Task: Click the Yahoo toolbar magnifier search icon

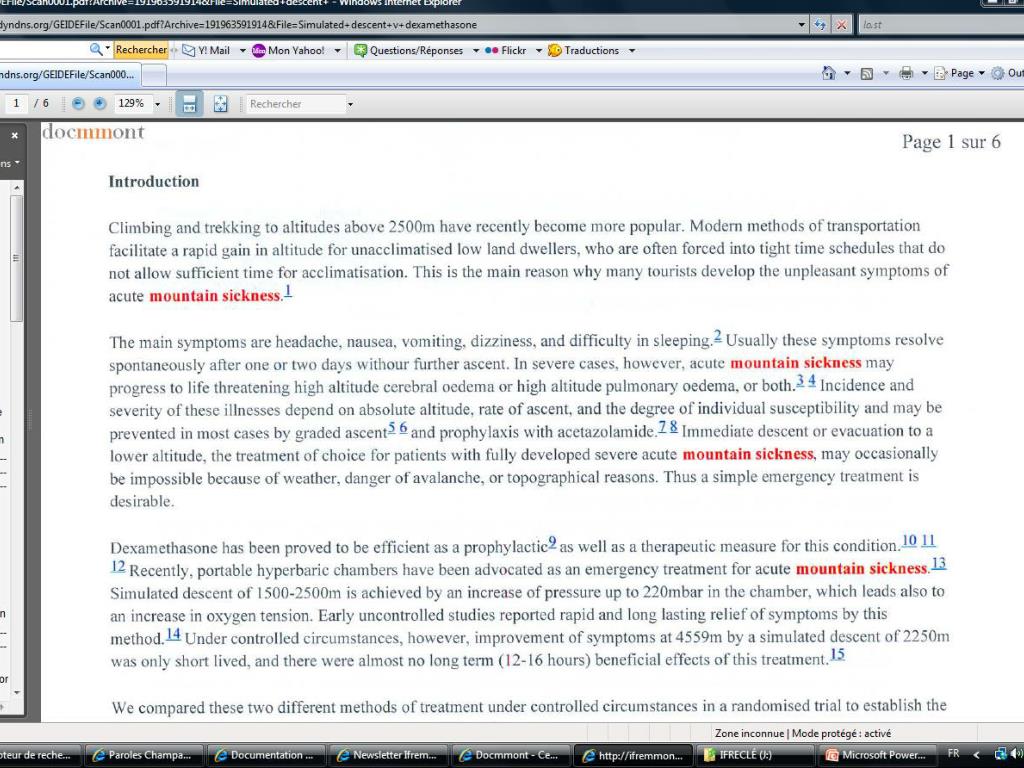Action: click(x=96, y=50)
